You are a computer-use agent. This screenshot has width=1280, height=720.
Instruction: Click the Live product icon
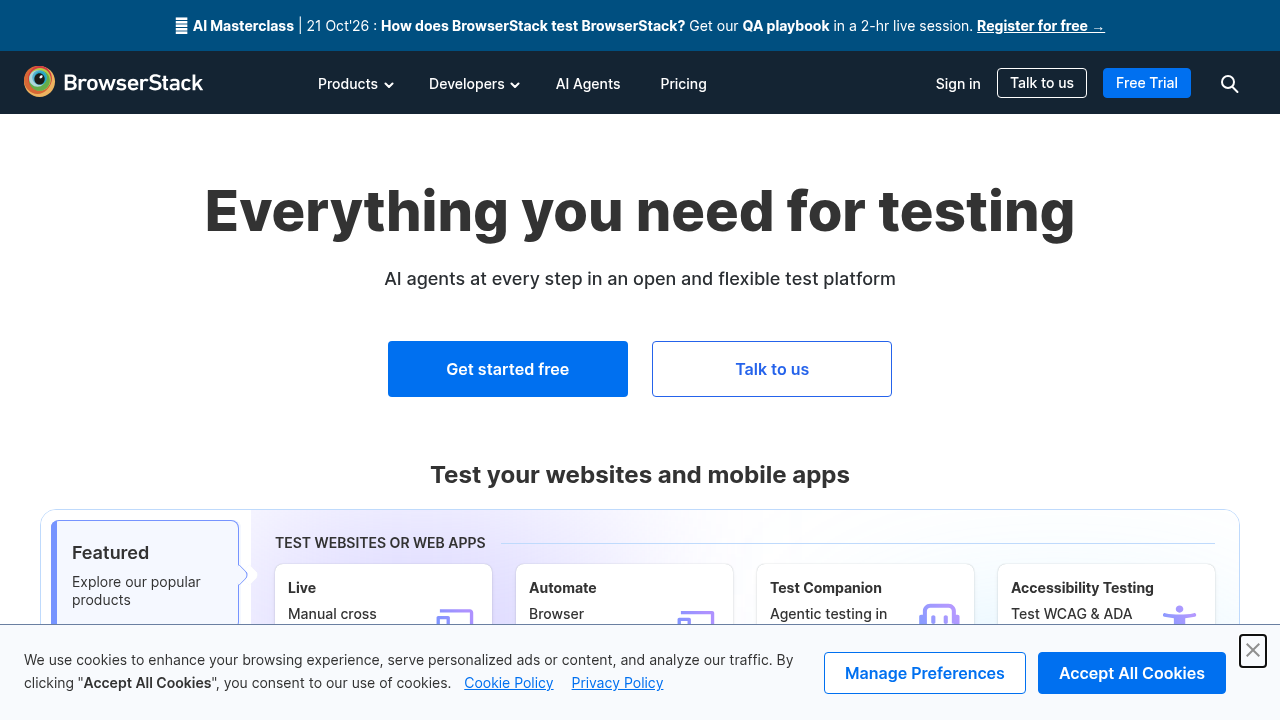455,617
